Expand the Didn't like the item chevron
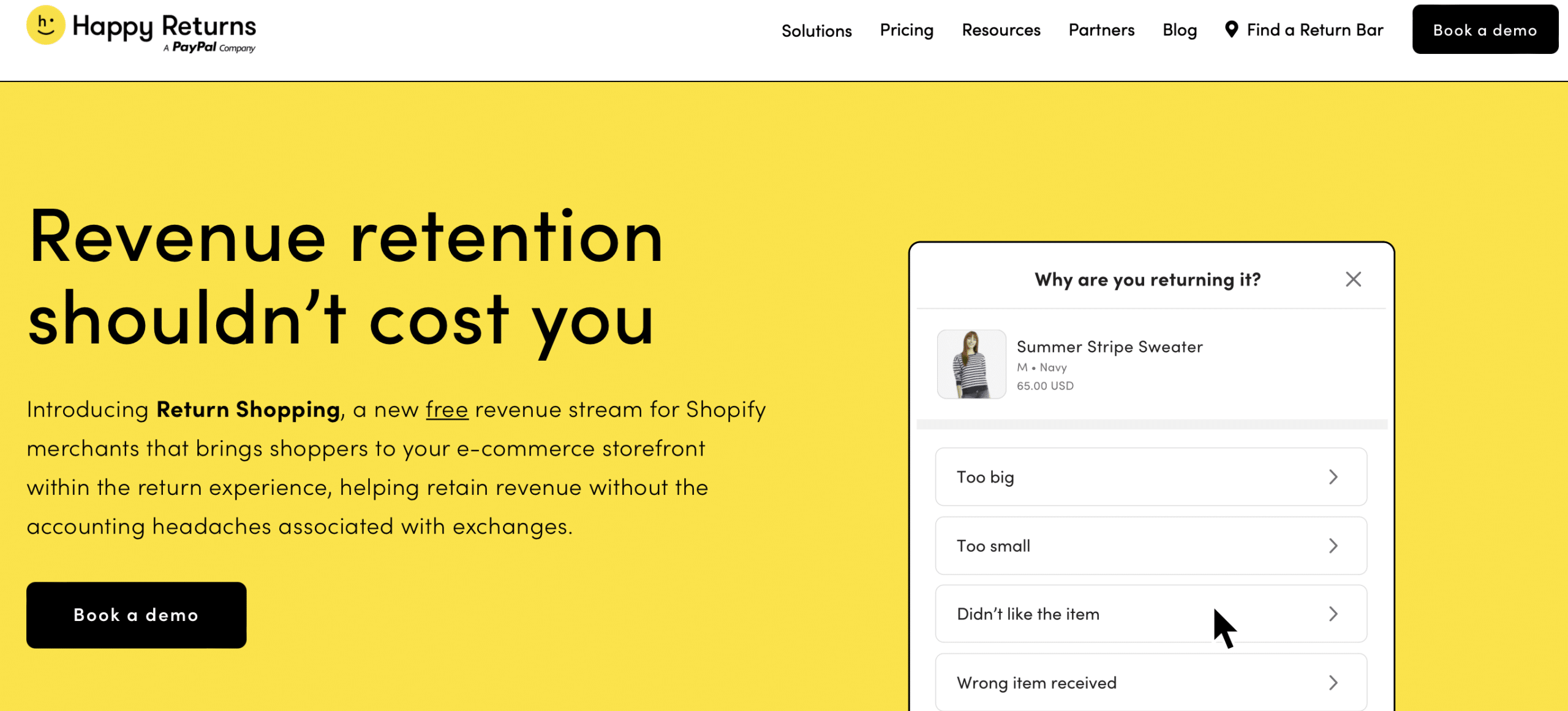The width and height of the screenshot is (1568, 711). (x=1333, y=614)
